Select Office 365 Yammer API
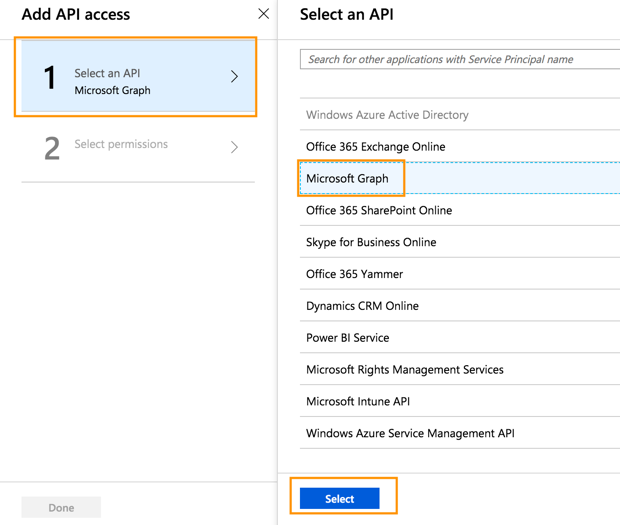This screenshot has height=525, width=620. click(x=354, y=274)
